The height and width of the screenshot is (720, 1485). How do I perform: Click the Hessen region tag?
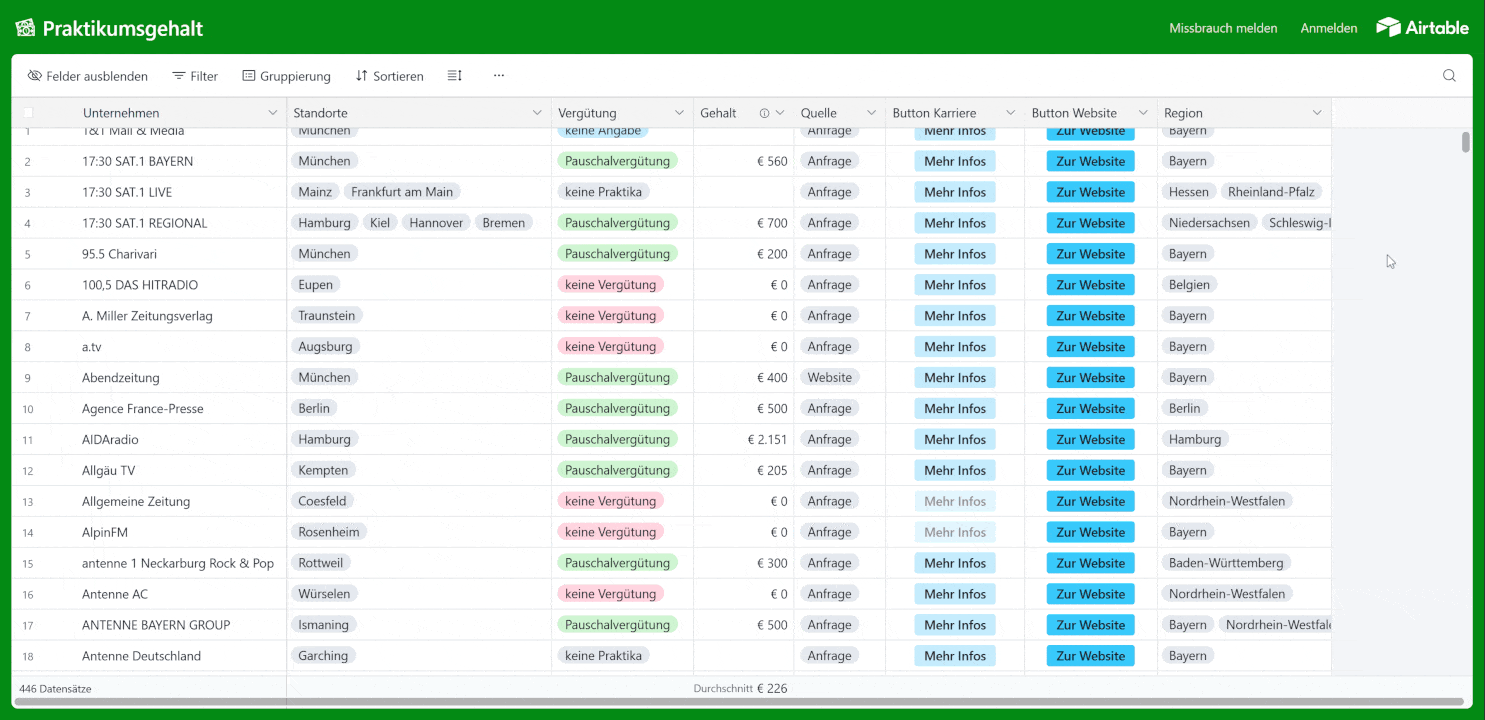tap(1189, 192)
